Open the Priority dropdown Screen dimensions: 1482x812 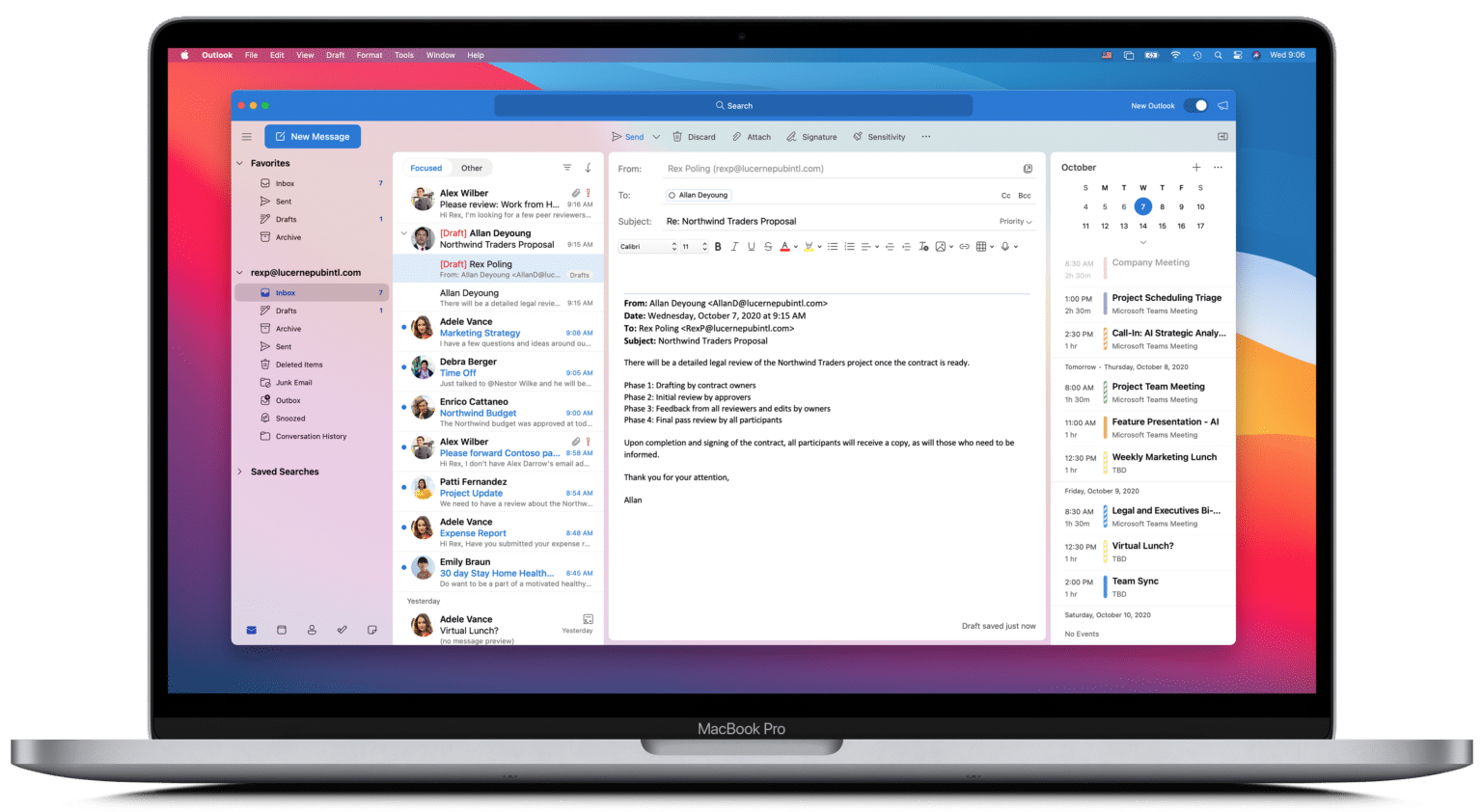pos(1015,222)
